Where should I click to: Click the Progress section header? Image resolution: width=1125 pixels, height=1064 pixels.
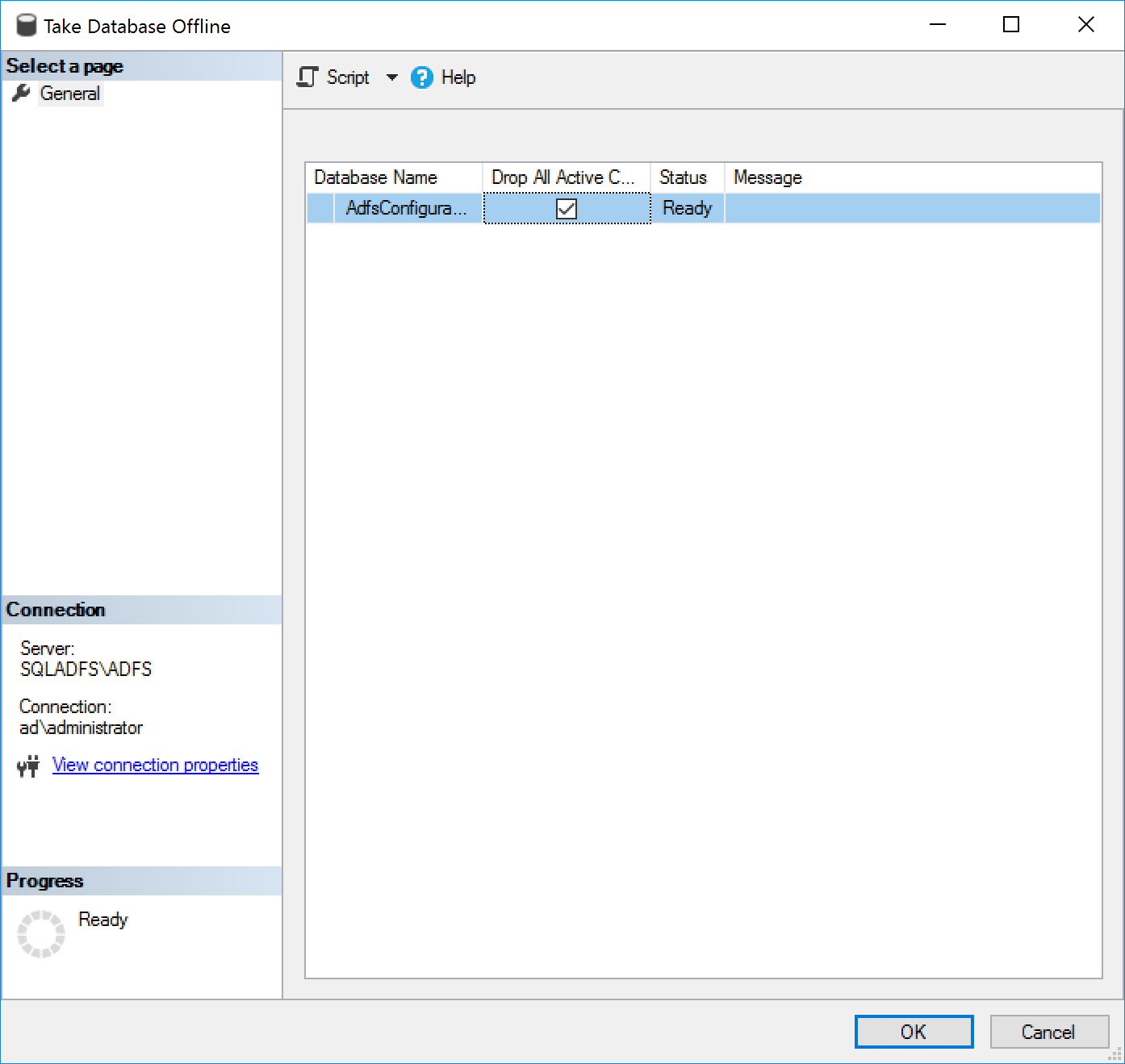point(142,881)
